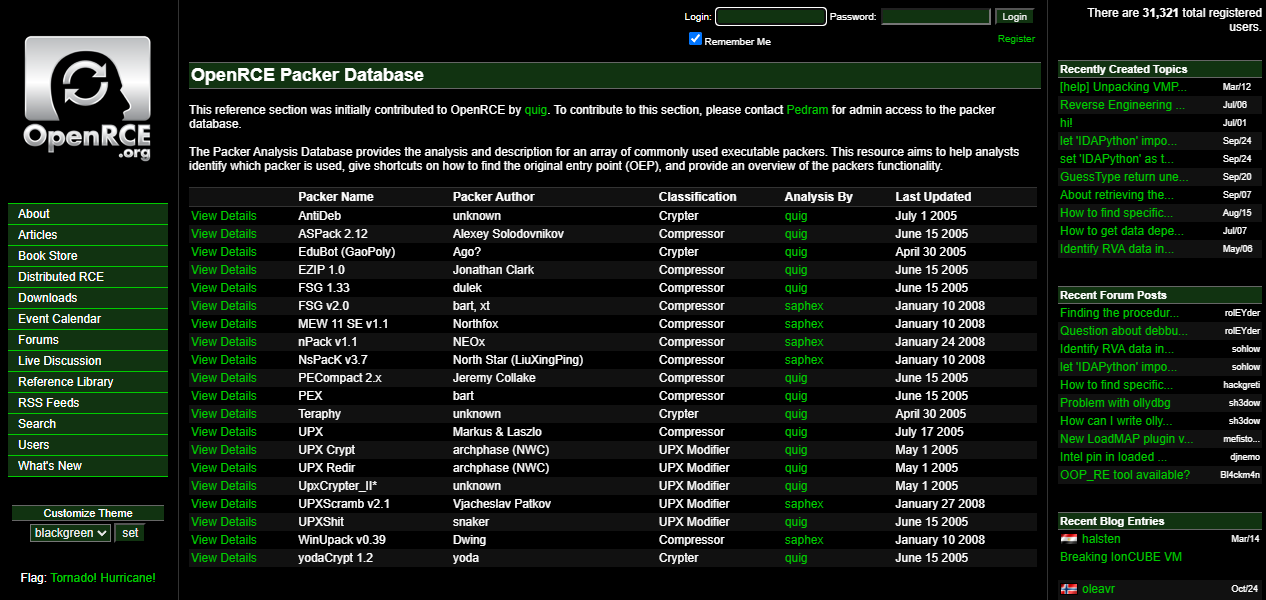Click the Pedram contact link
Screen dimensions: 1266x600
coord(807,110)
